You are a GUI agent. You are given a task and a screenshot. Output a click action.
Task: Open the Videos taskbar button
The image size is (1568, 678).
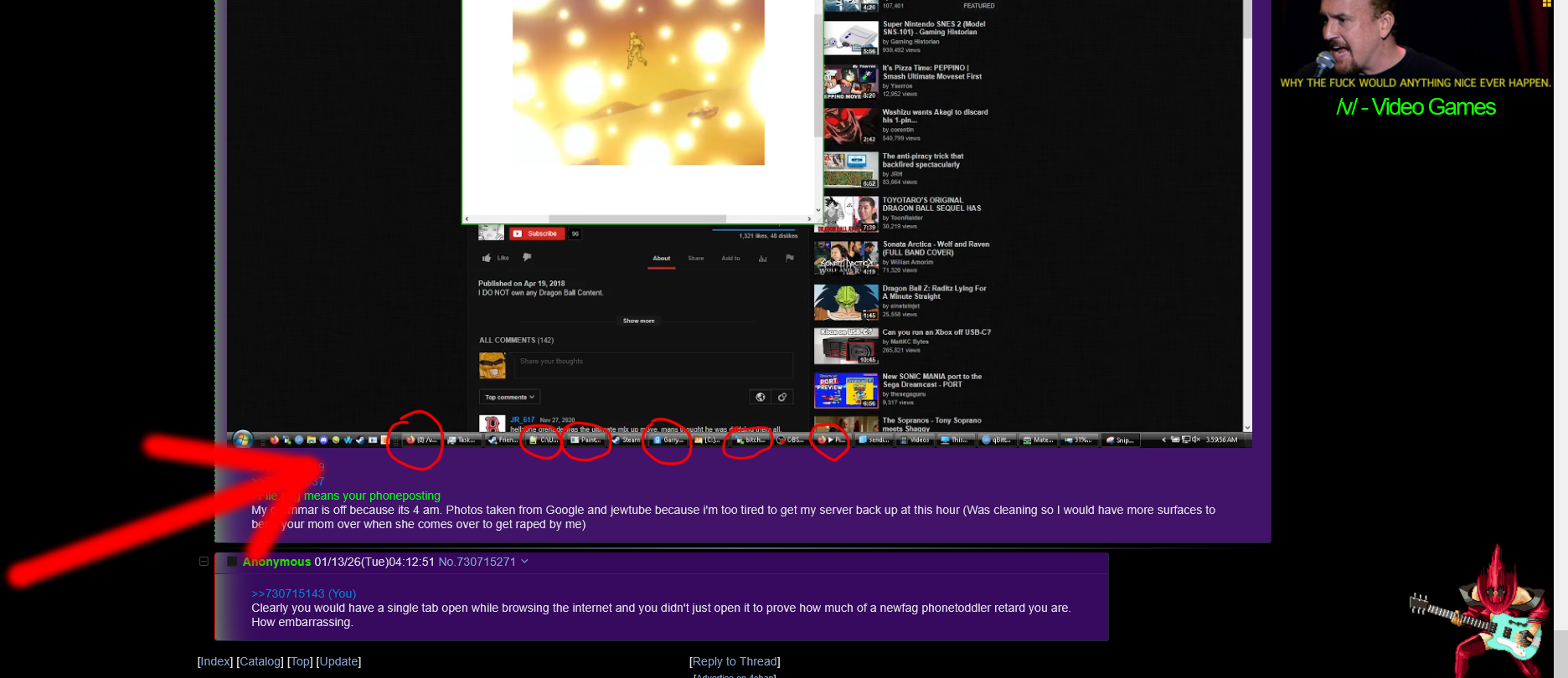pyautogui.click(x=914, y=439)
